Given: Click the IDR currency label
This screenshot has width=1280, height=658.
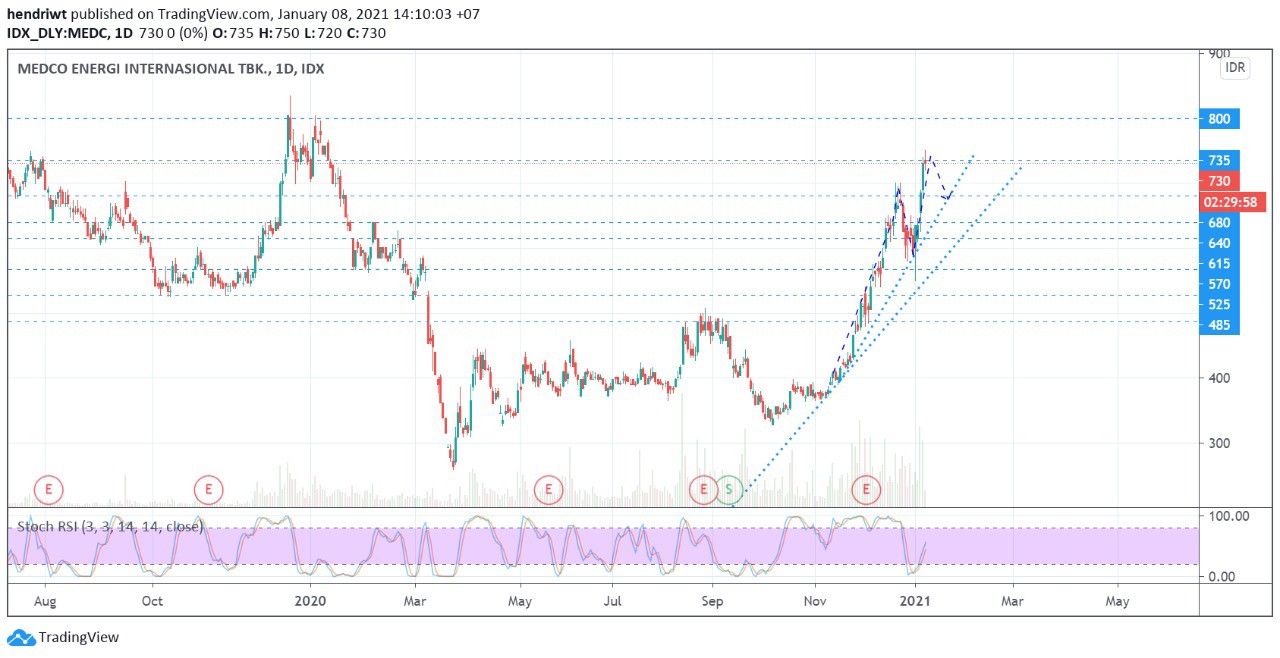Looking at the screenshot, I should pyautogui.click(x=1235, y=68).
